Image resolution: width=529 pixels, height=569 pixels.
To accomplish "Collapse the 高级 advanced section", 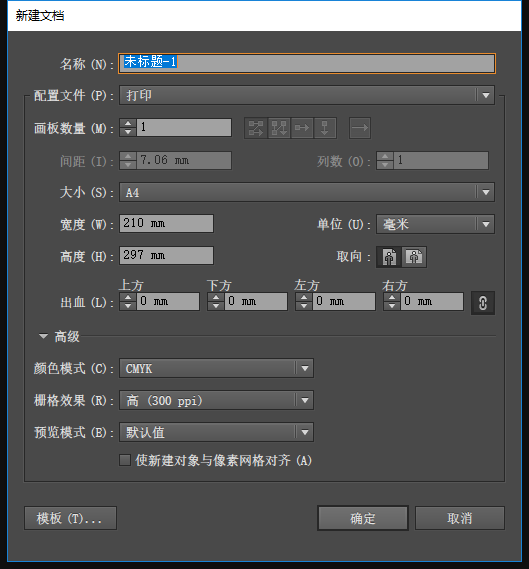I will click(x=44, y=336).
